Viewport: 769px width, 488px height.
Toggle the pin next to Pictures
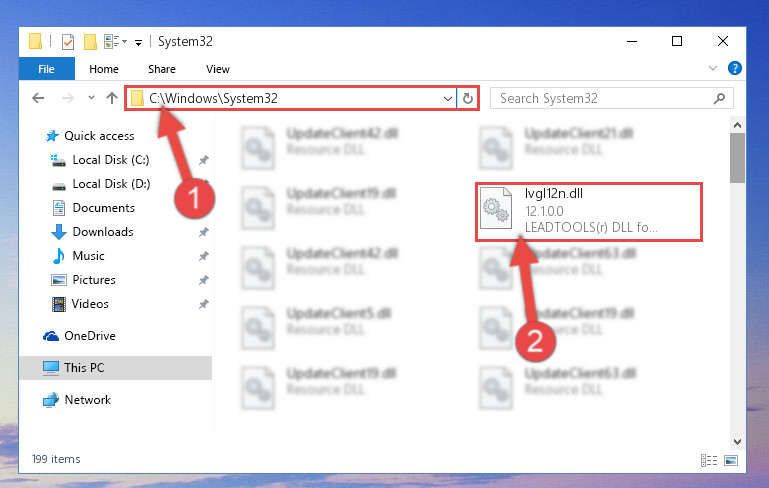coord(204,280)
